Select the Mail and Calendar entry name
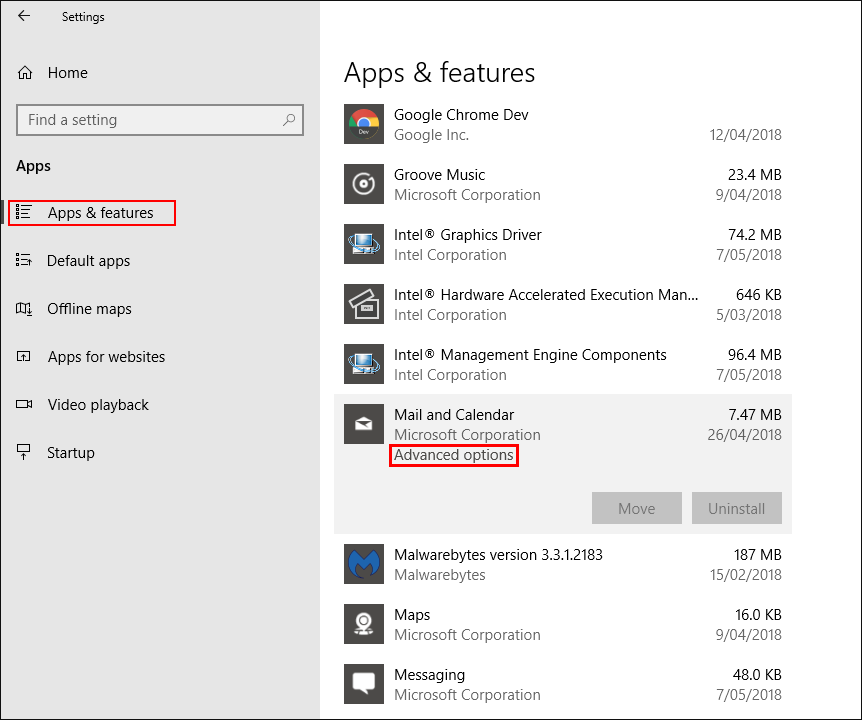The width and height of the screenshot is (862, 720). pyautogui.click(x=454, y=414)
